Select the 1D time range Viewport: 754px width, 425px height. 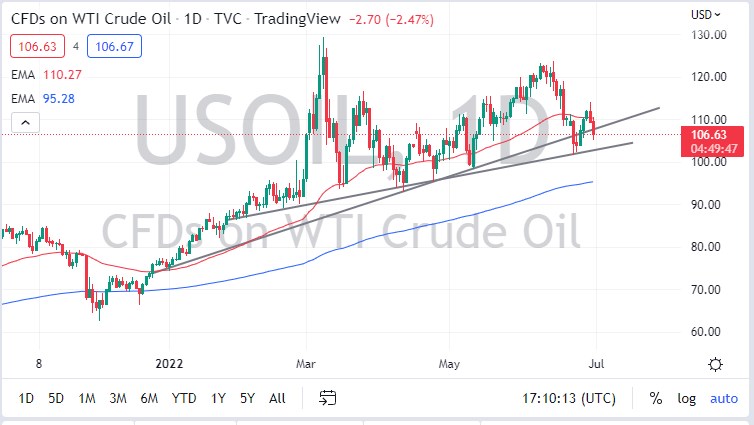tap(26, 398)
